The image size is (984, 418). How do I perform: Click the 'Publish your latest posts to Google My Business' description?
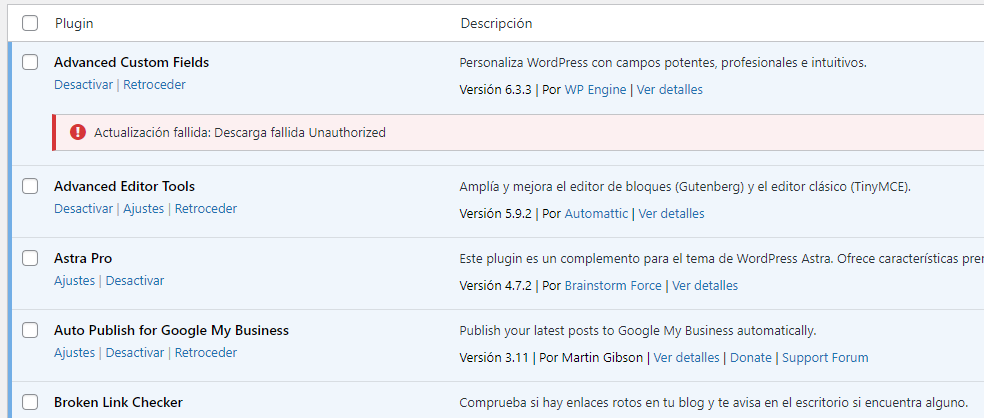click(x=638, y=331)
